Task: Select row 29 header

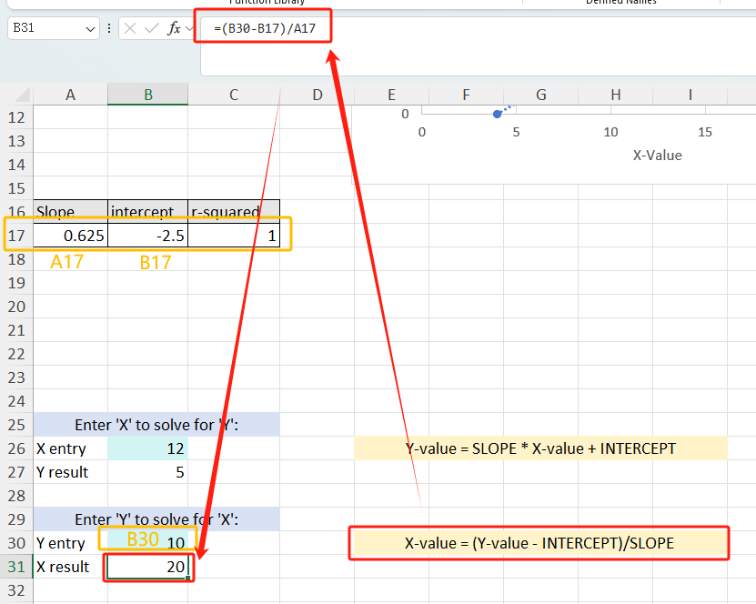Action: coord(16,520)
